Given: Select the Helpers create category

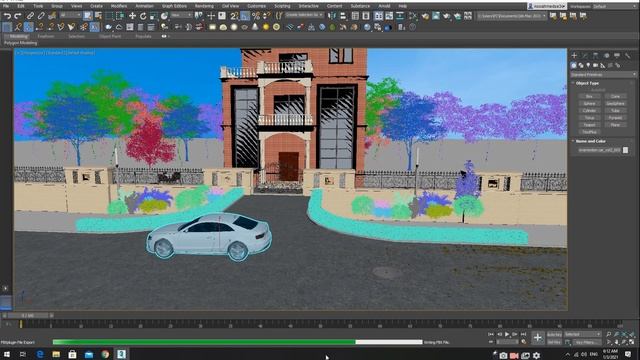Looking at the screenshot, I should pos(603,65).
